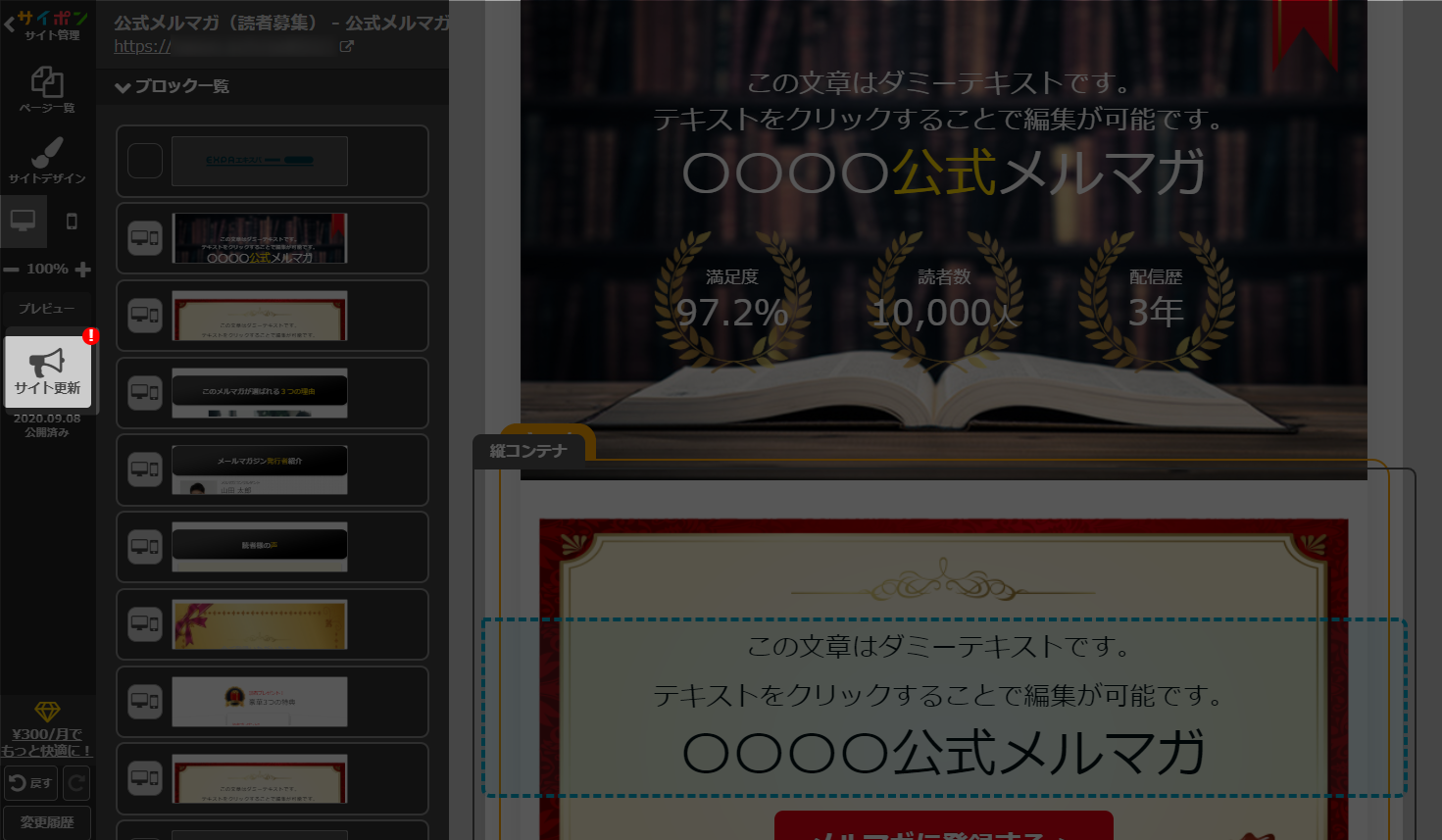Image resolution: width=1442 pixels, height=840 pixels.
Task: Toggle device visibility for 発行者紹介 block
Action: (x=145, y=470)
